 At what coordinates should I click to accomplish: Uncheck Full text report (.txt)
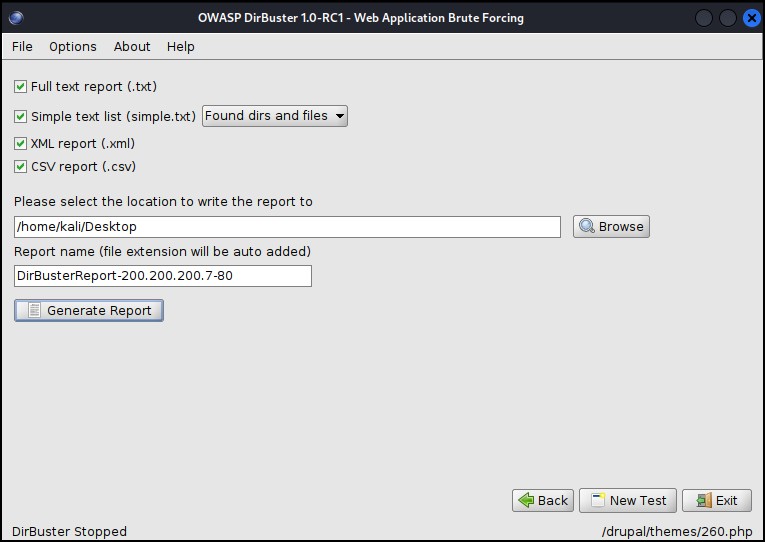coord(21,87)
